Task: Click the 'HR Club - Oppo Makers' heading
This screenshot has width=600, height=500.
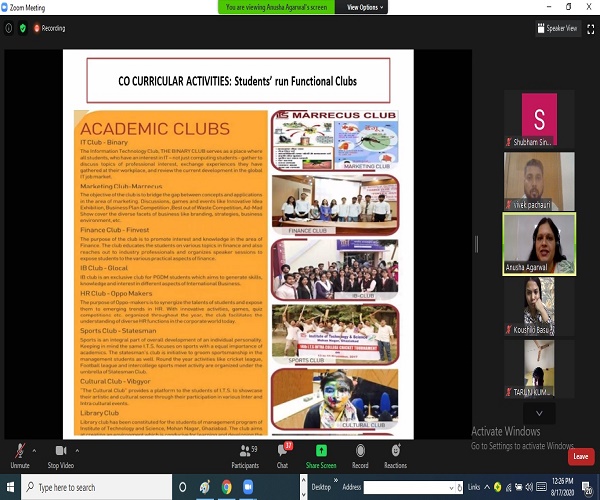Action: click(x=116, y=293)
